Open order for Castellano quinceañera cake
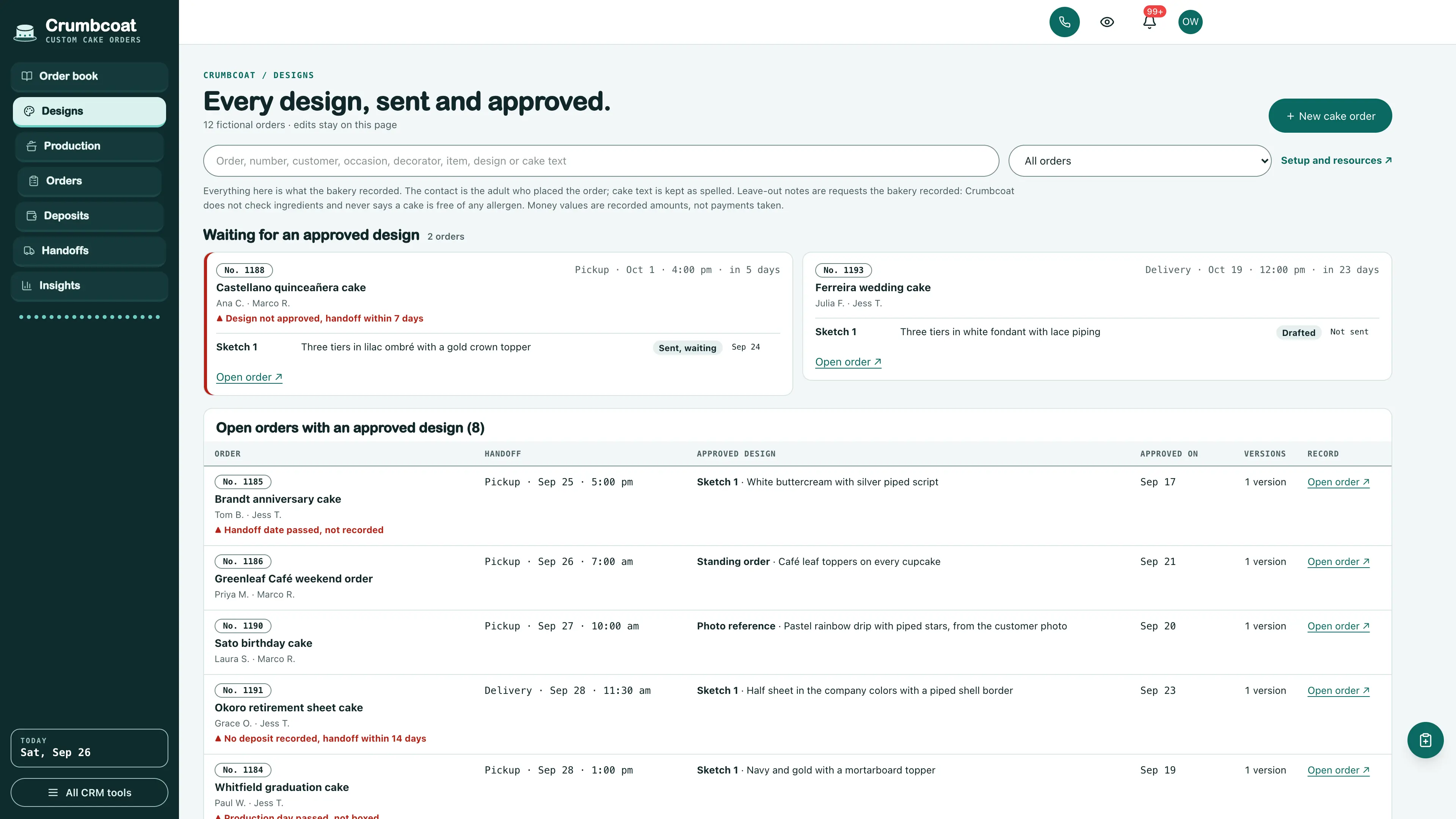The image size is (1456, 819). pyautogui.click(x=249, y=377)
